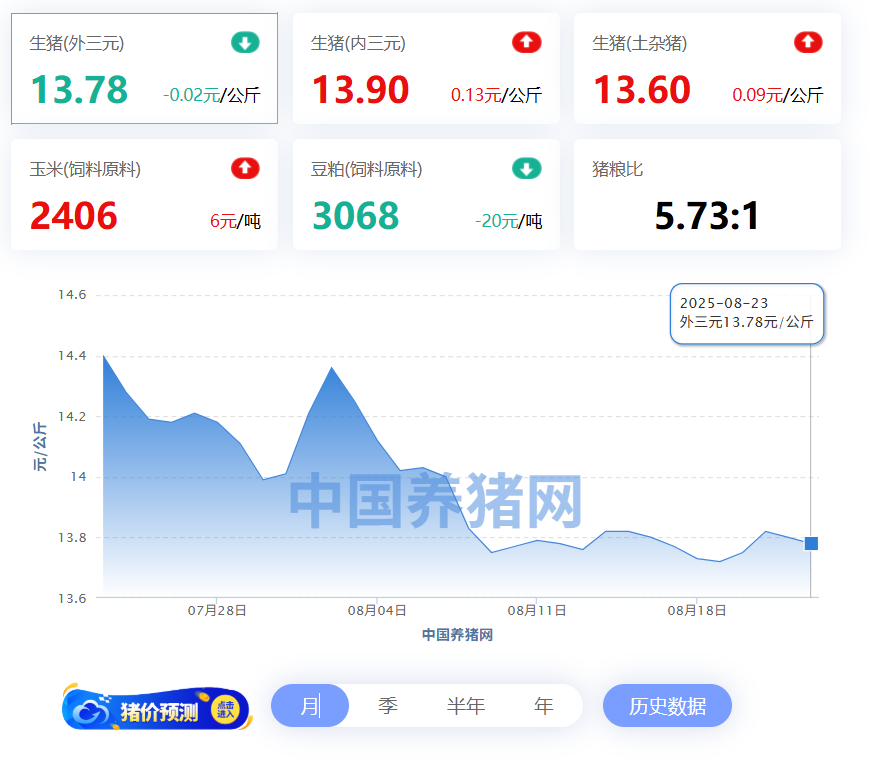Screen dimensions: 870x761
Task: Click the red up arrow on 生猪(内三元)
Action: click(x=526, y=42)
